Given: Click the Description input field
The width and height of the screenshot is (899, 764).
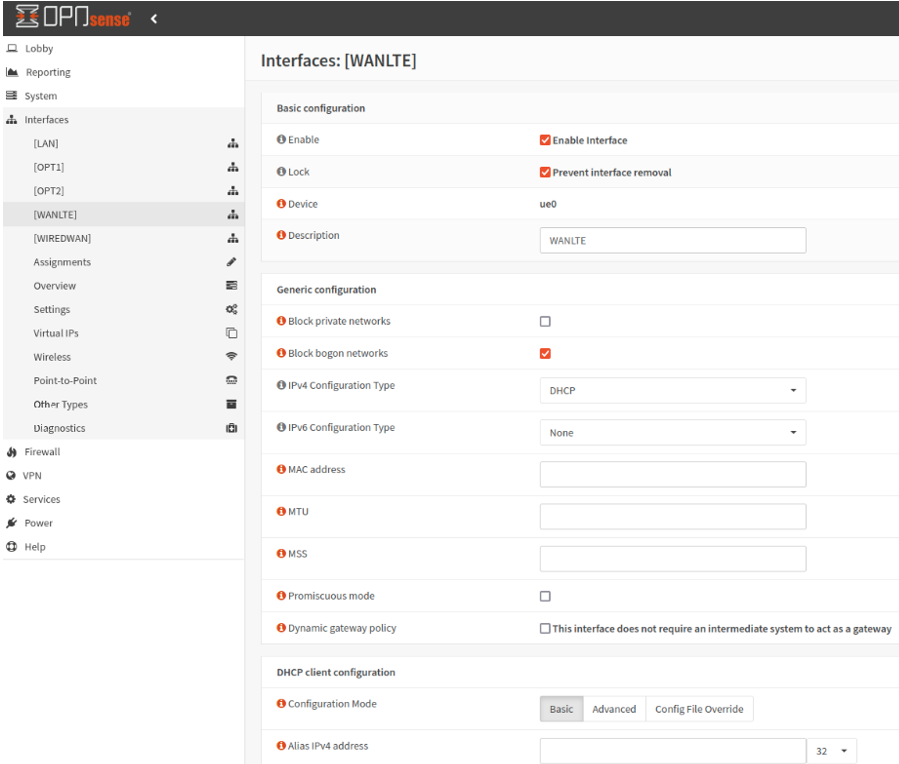Looking at the screenshot, I should pos(673,240).
